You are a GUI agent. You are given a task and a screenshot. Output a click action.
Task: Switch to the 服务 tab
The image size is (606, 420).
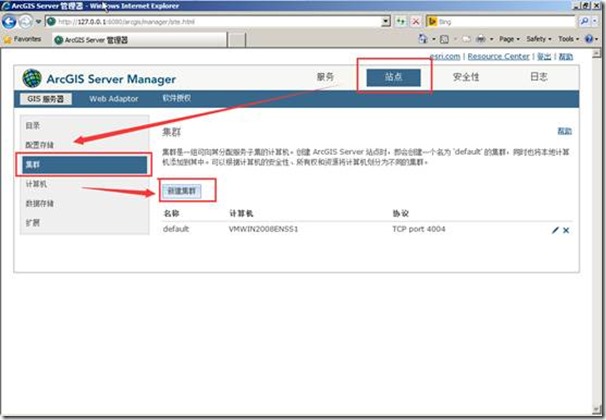tap(325, 77)
